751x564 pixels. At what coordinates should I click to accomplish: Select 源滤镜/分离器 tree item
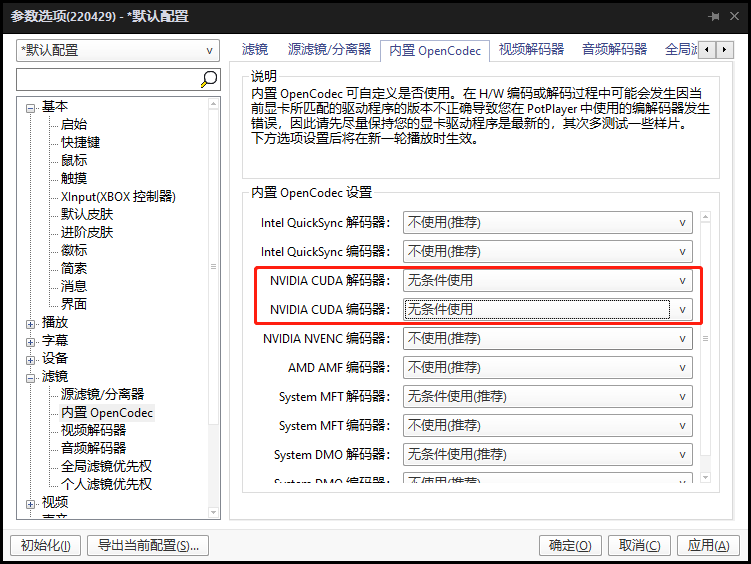click(x=102, y=394)
